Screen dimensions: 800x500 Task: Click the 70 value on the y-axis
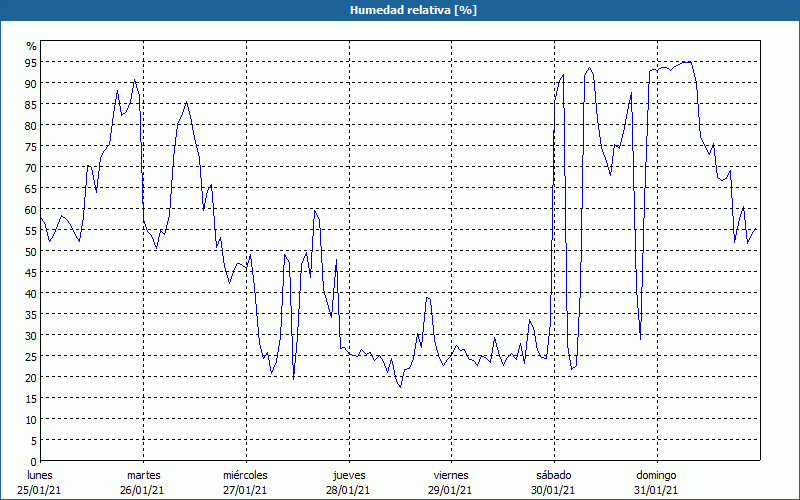click(32, 167)
